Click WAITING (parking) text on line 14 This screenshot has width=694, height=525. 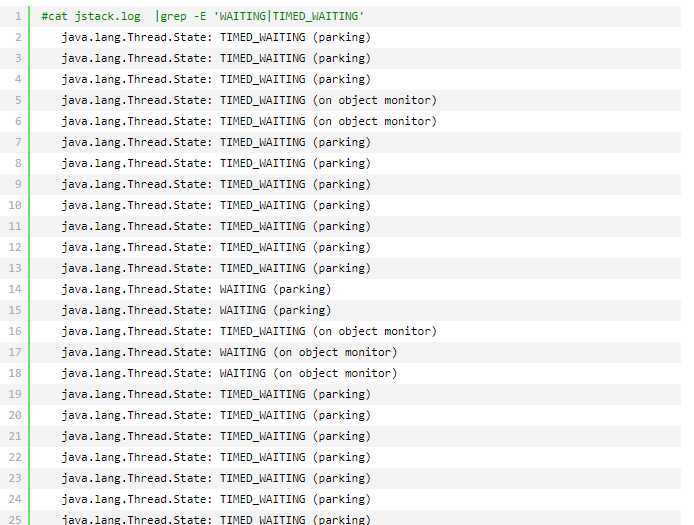[275, 289]
